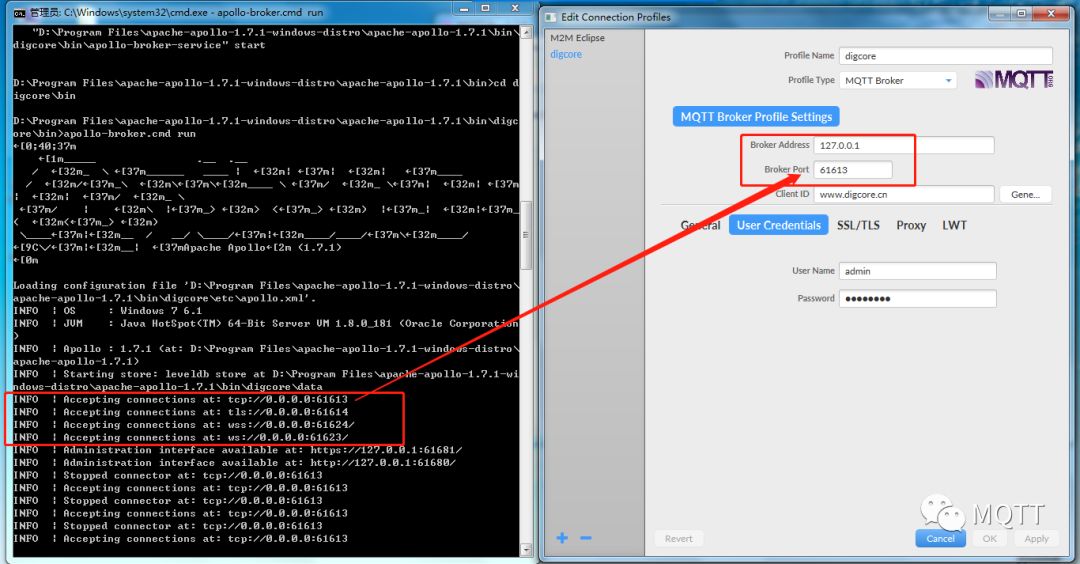1080x564 pixels.
Task: Close the Edit Connection Profiles dialog
Action: tap(1051, 14)
